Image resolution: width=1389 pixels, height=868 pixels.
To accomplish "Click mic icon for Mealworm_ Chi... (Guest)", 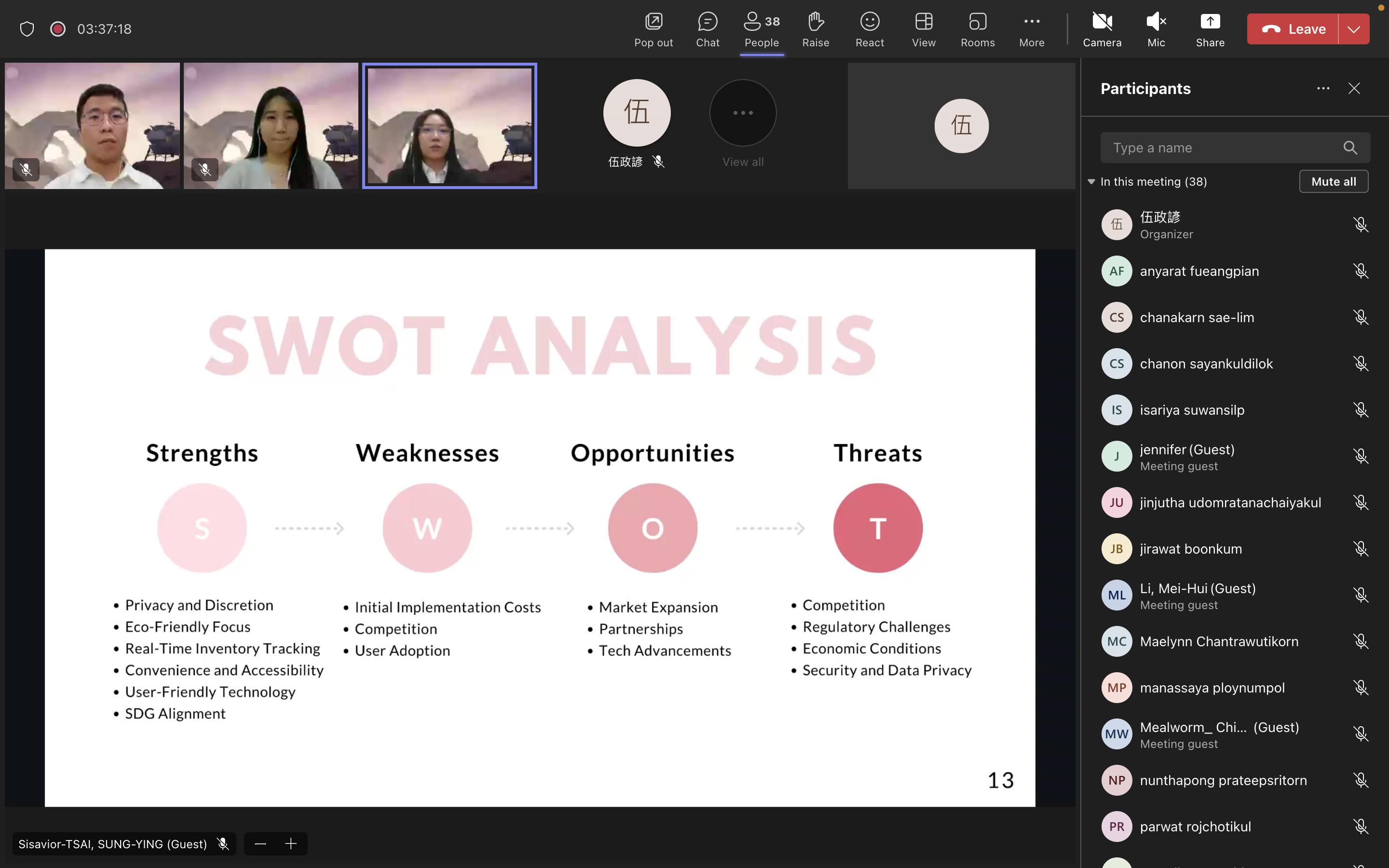I will click(x=1360, y=734).
